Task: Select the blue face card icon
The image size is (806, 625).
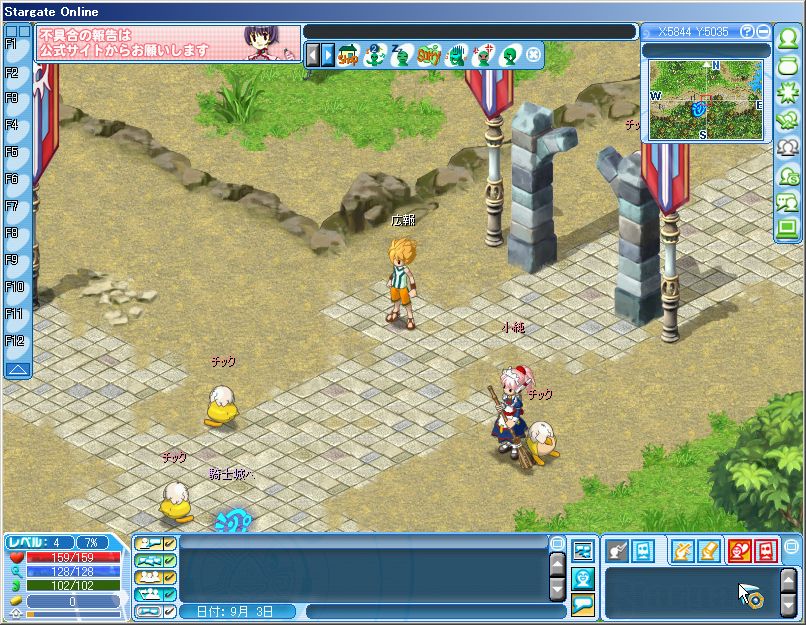Action: coord(643,551)
